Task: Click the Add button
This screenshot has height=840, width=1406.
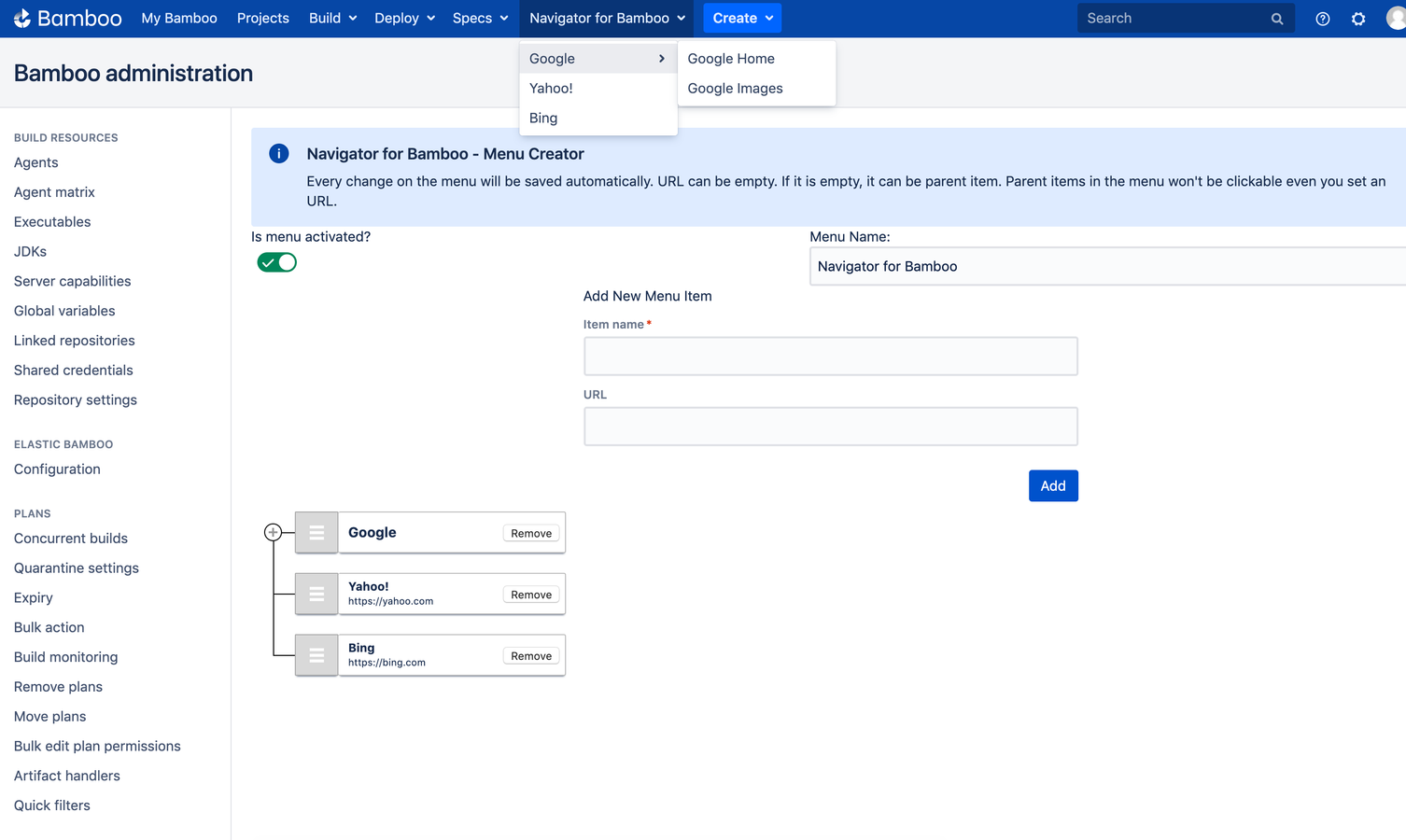Action: 1053,485
